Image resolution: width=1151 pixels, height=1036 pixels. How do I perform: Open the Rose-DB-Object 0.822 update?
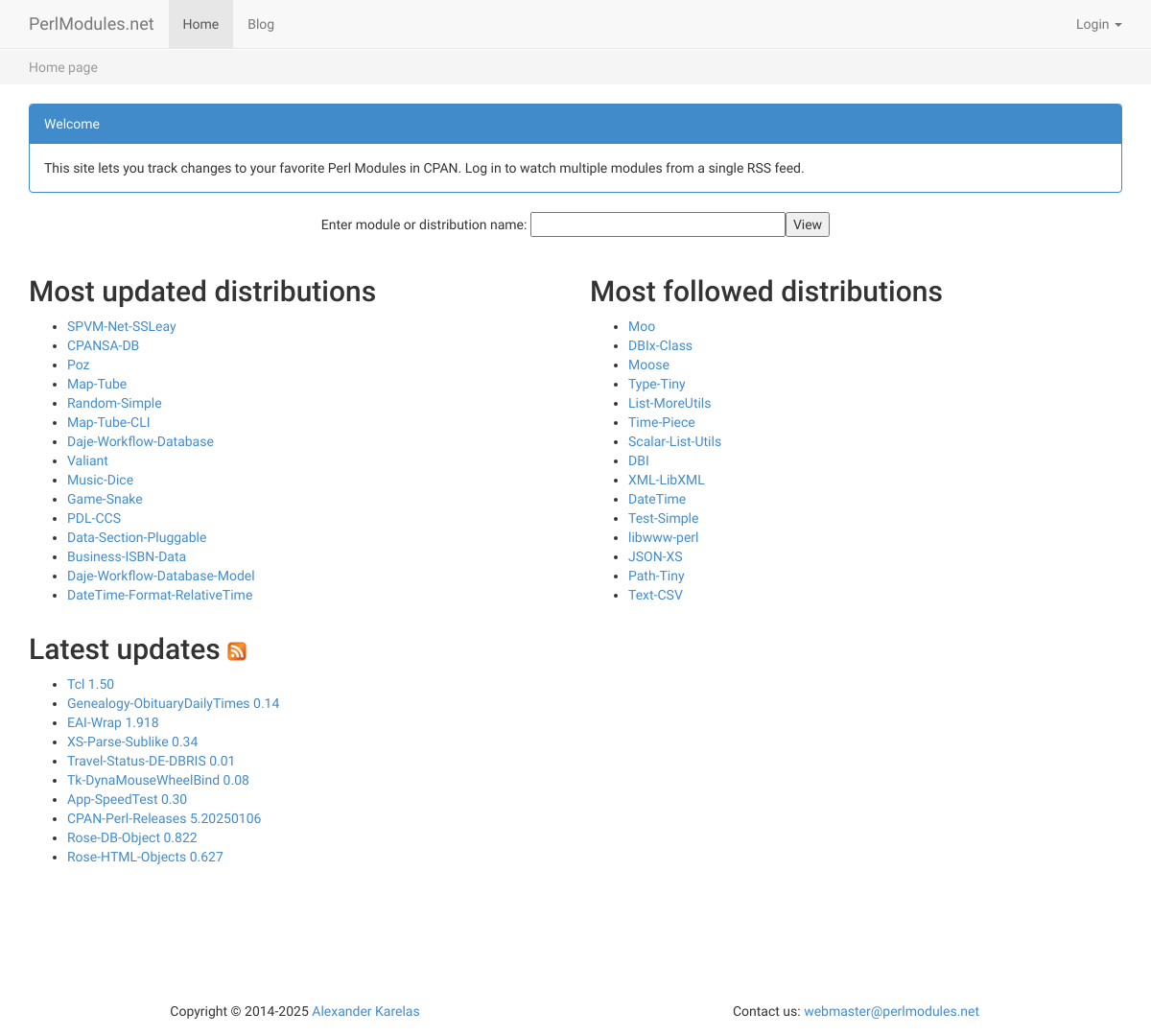click(132, 837)
